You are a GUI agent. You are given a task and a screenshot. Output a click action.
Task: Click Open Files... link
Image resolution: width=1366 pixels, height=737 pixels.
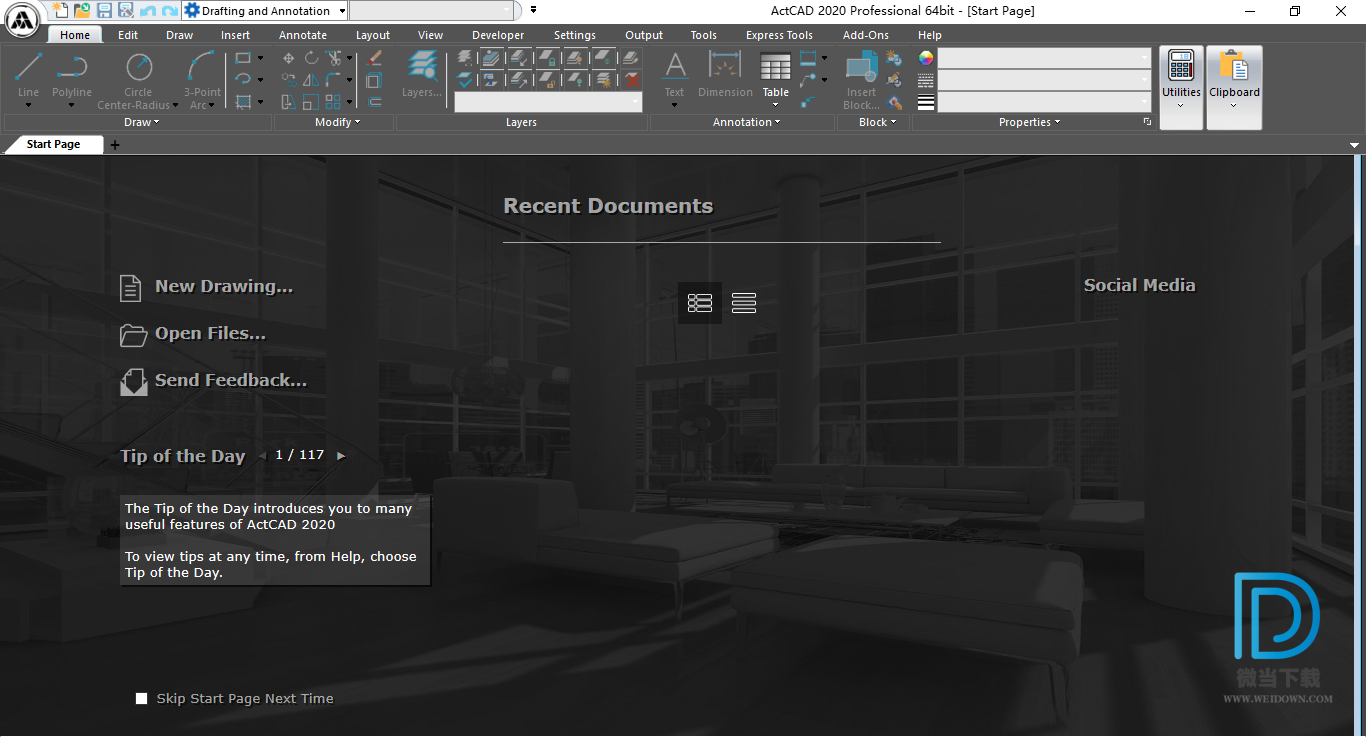[193, 334]
